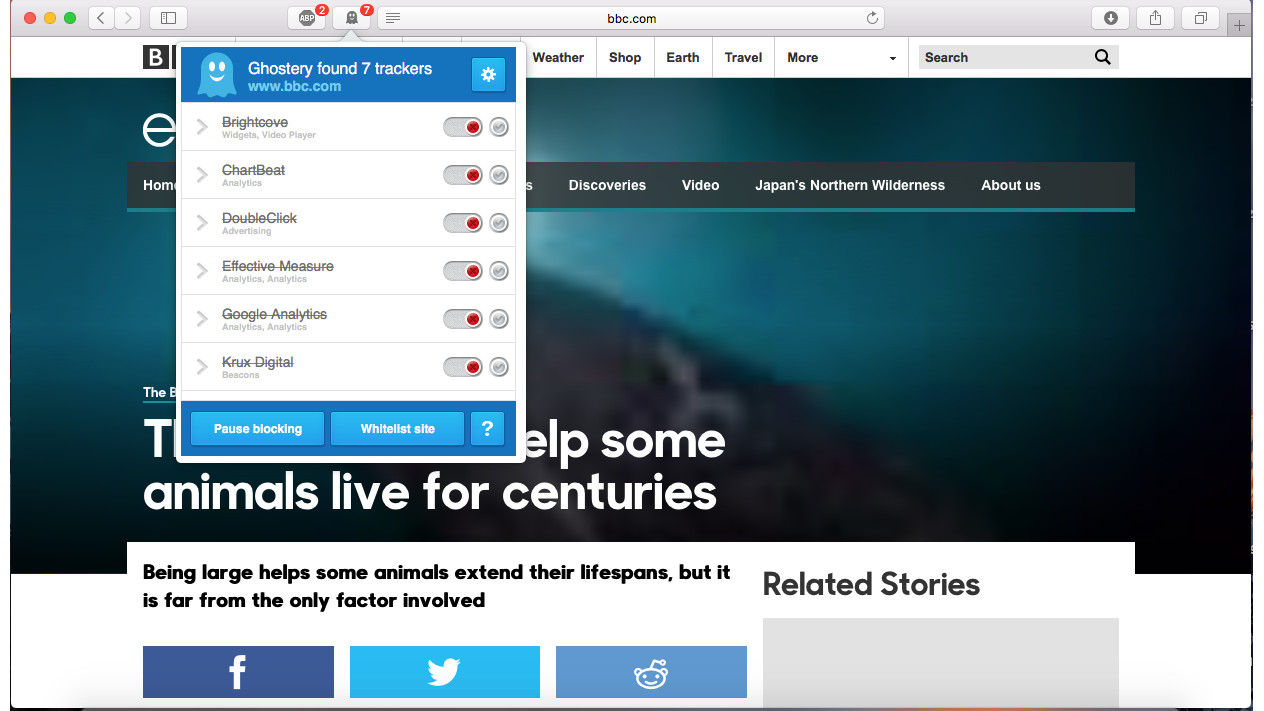Image resolution: width=1264 pixels, height=711 pixels.
Task: Expand Brightcove tracker details
Action: (x=202, y=127)
